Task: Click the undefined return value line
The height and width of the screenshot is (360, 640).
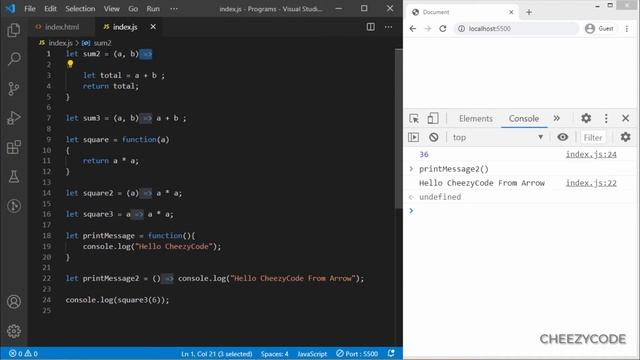Action: tap(440, 197)
